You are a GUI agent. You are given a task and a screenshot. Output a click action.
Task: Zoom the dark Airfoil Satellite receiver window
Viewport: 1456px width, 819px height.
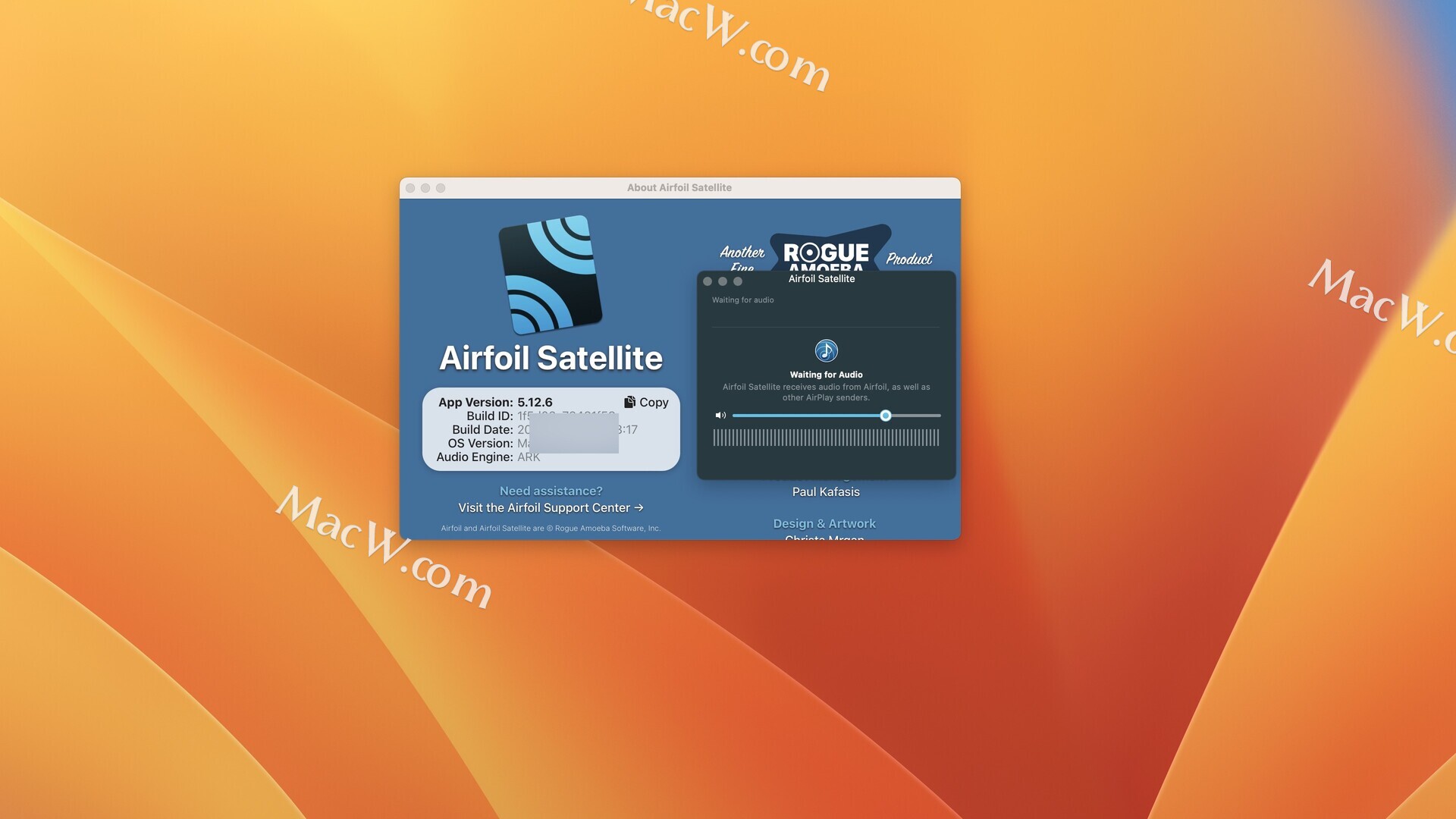point(738,281)
